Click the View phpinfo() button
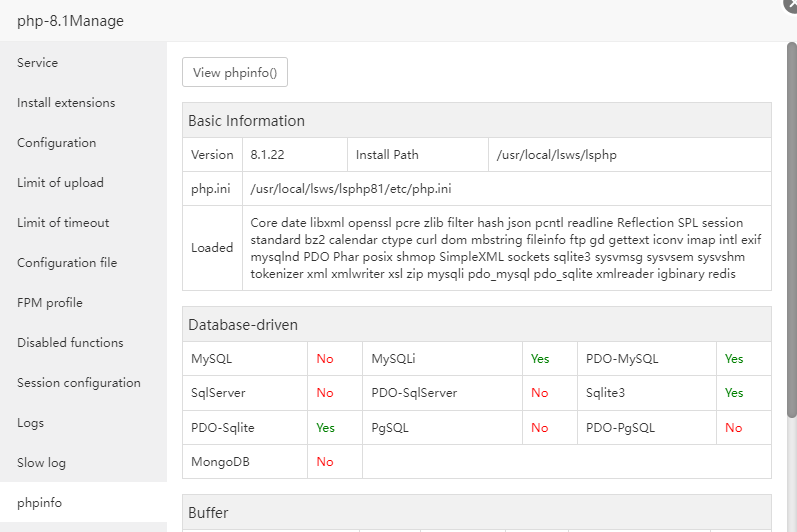Image resolution: width=797 pixels, height=532 pixels. [235, 72]
